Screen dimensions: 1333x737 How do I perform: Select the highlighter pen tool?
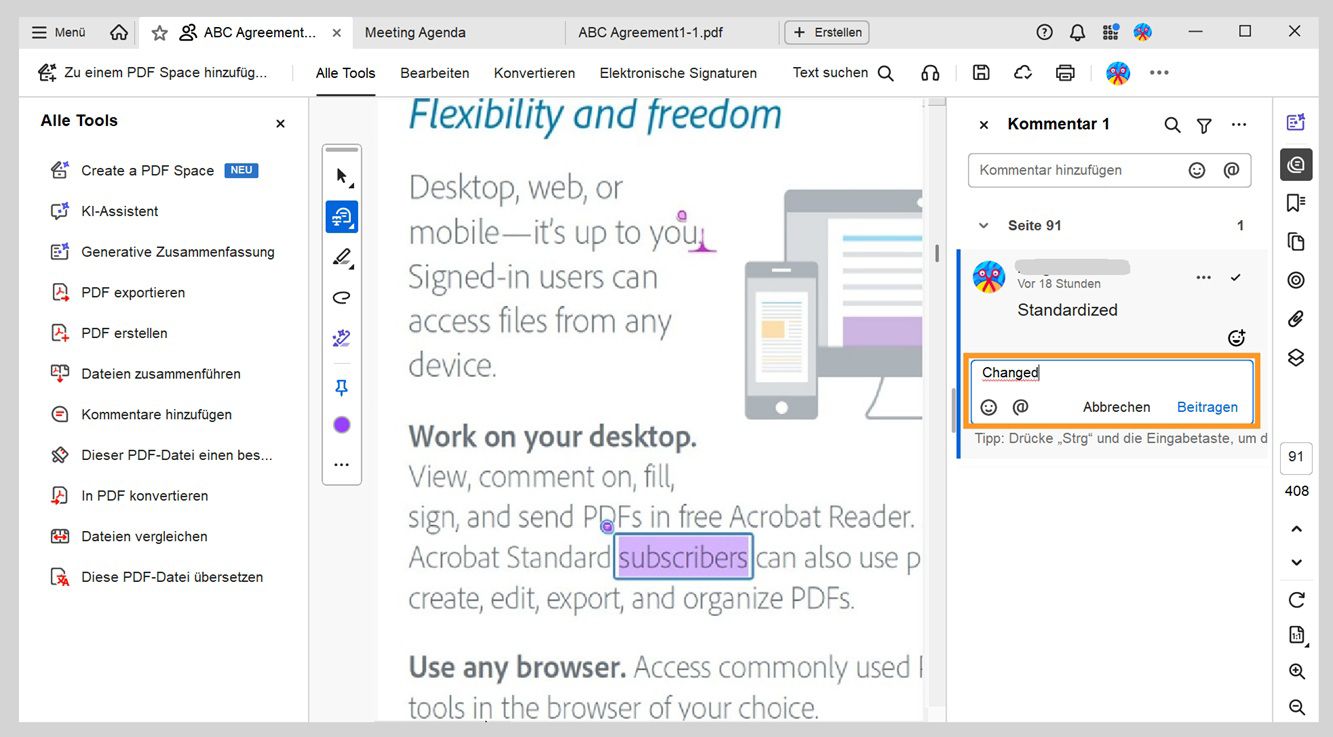[x=342, y=258]
